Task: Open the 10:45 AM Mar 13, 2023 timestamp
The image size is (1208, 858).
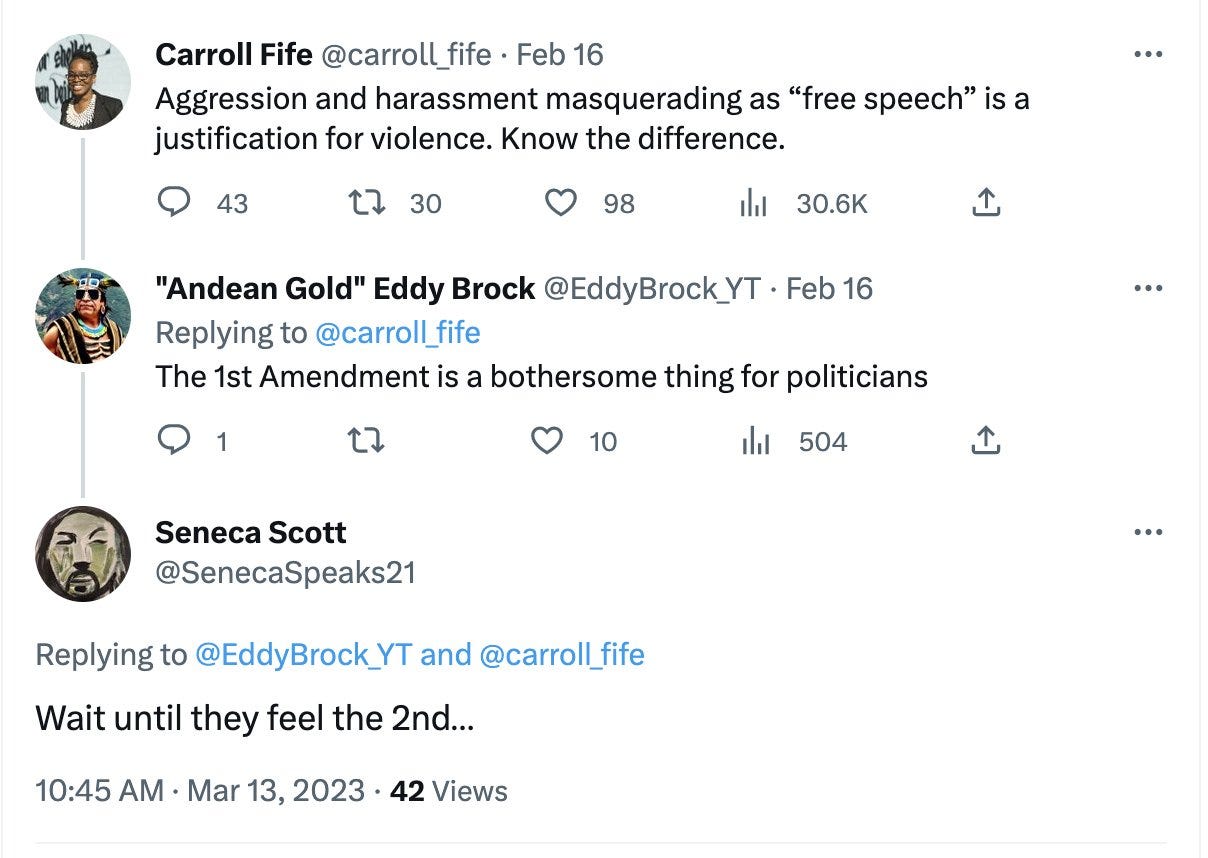Action: pos(200,791)
